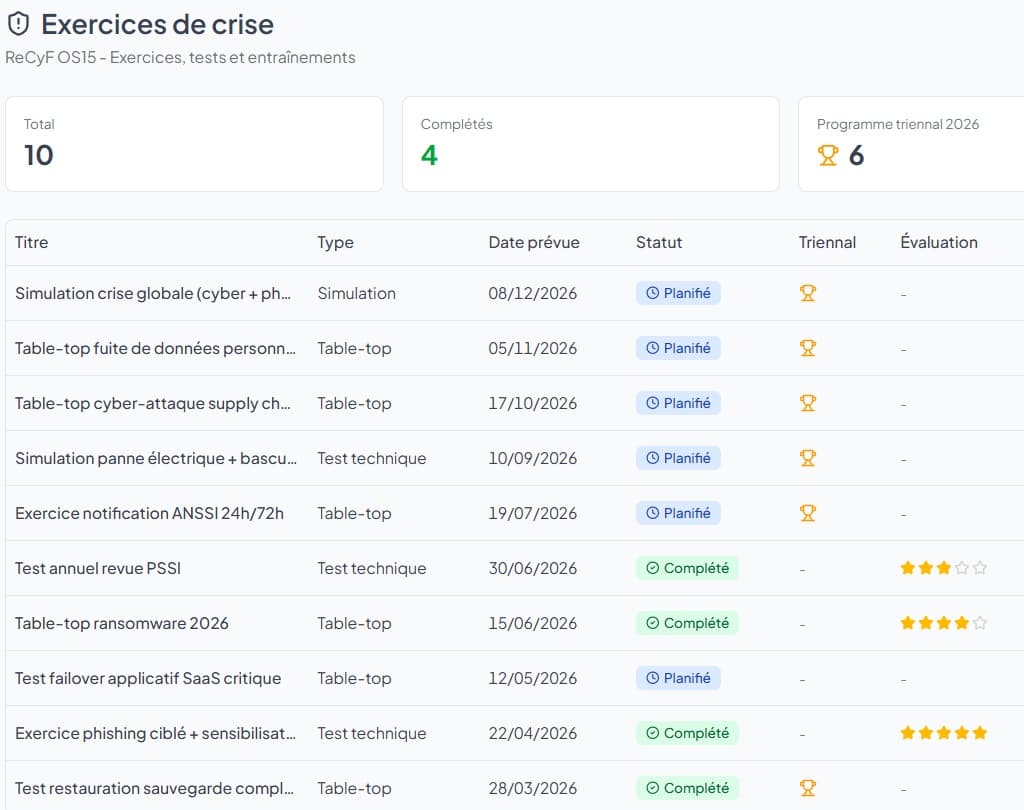Click the three-star rating for Test annuel revue PSSI

[x=943, y=568]
